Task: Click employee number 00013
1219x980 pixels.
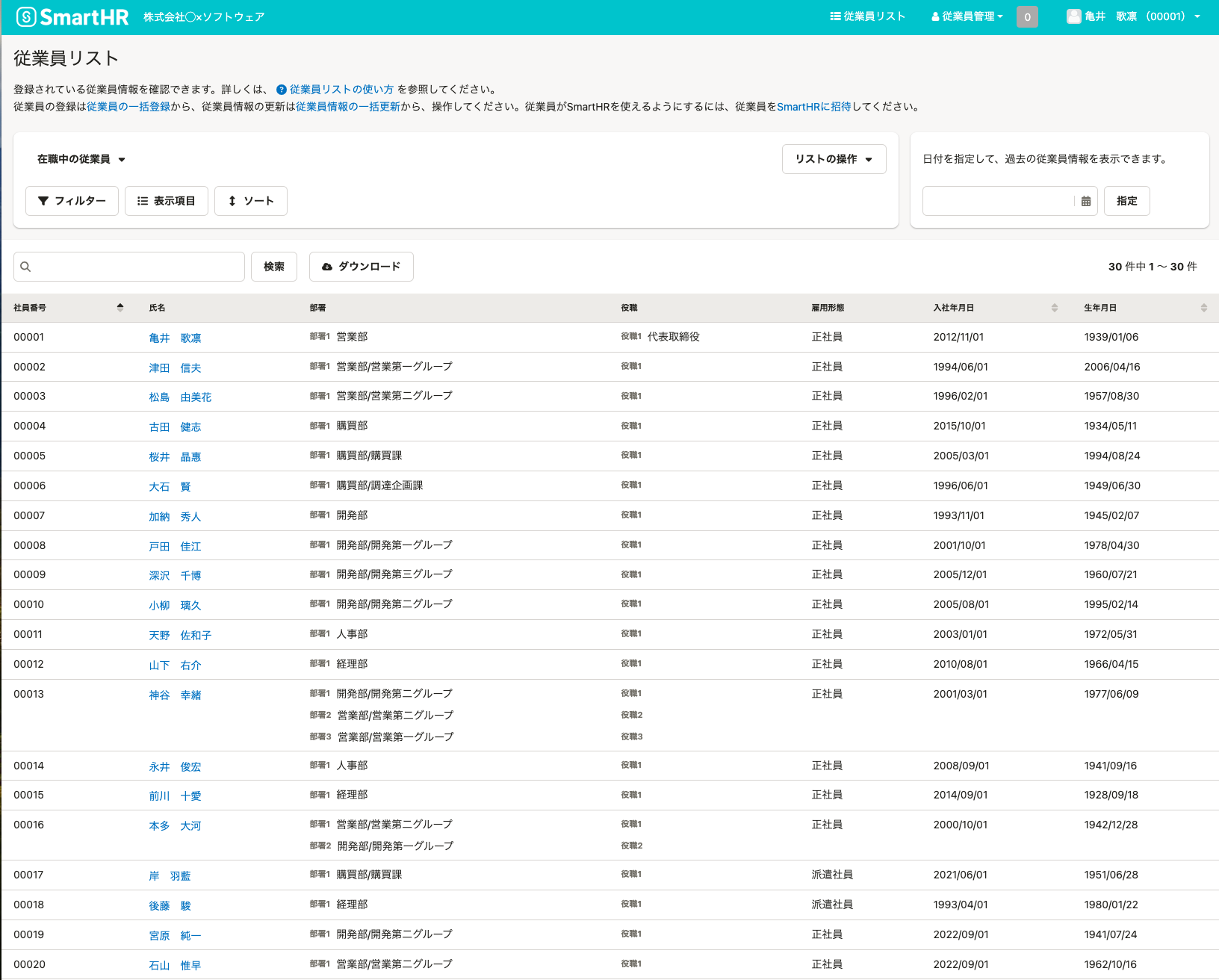Action: [29, 694]
